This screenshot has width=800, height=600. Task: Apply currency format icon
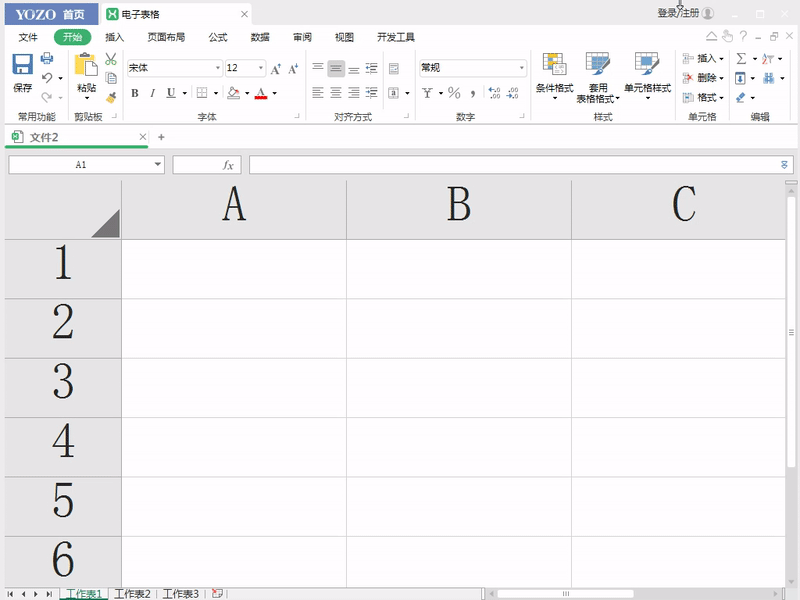tap(428, 93)
